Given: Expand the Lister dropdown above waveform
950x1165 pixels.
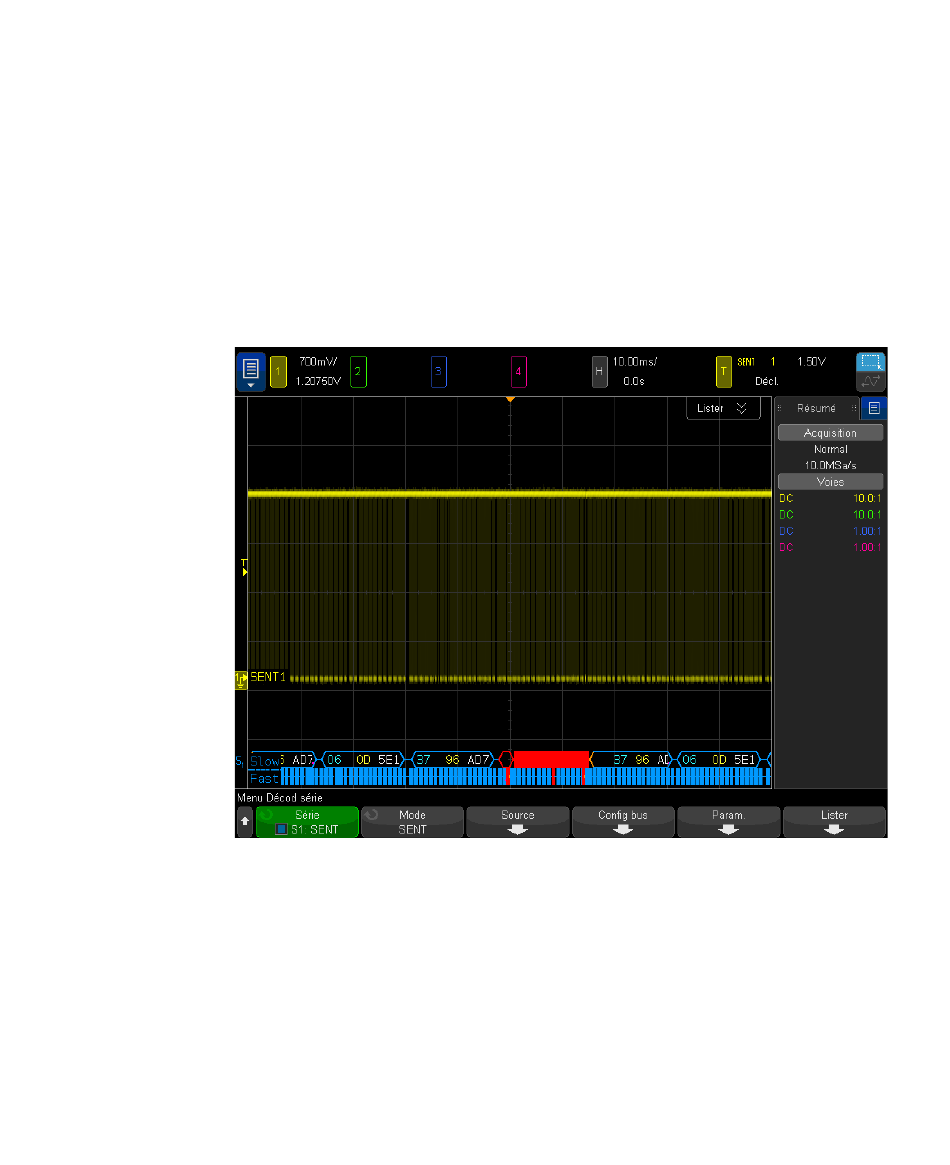Looking at the screenshot, I should point(723,409).
